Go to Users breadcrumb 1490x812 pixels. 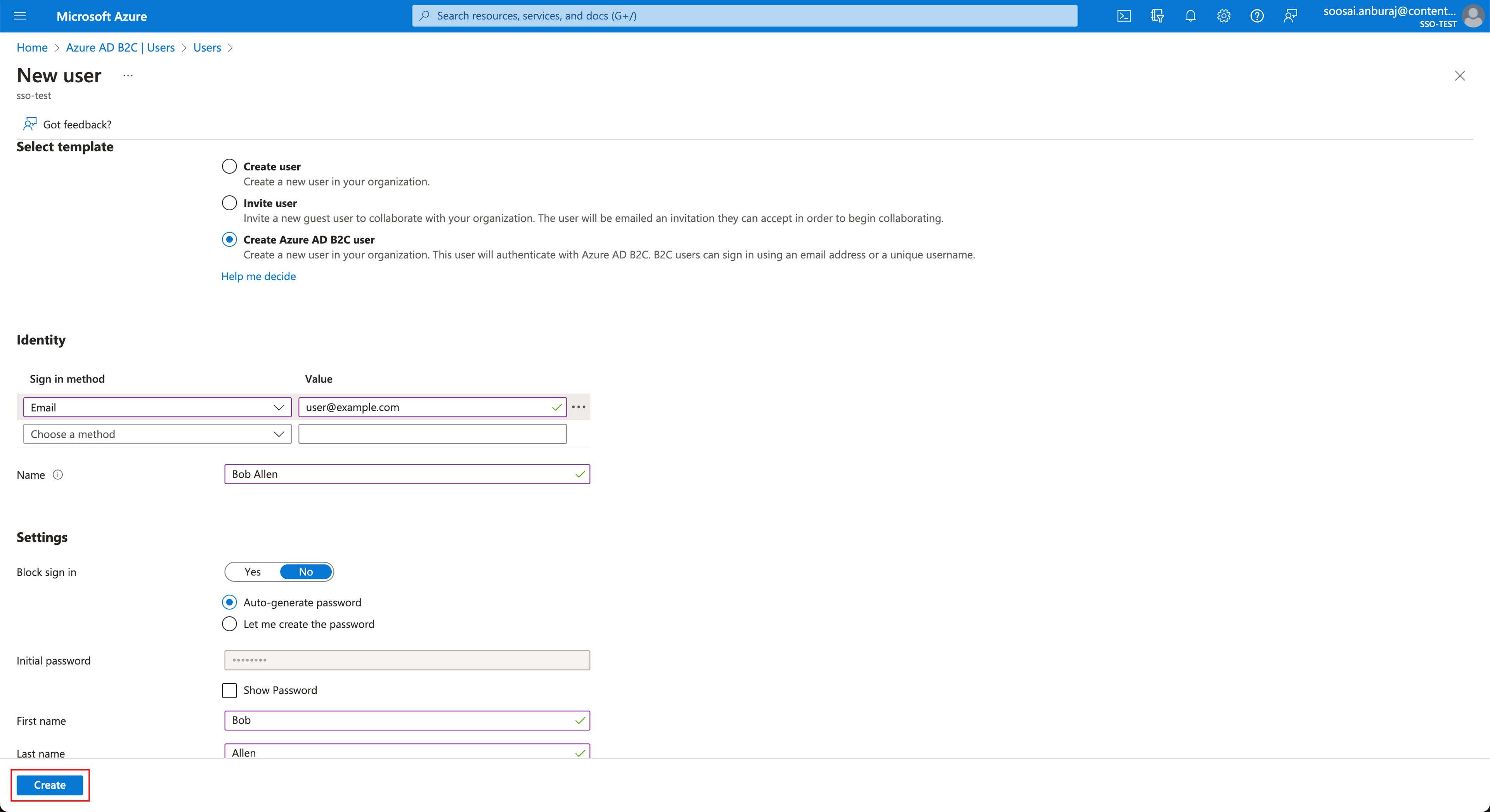click(x=207, y=47)
